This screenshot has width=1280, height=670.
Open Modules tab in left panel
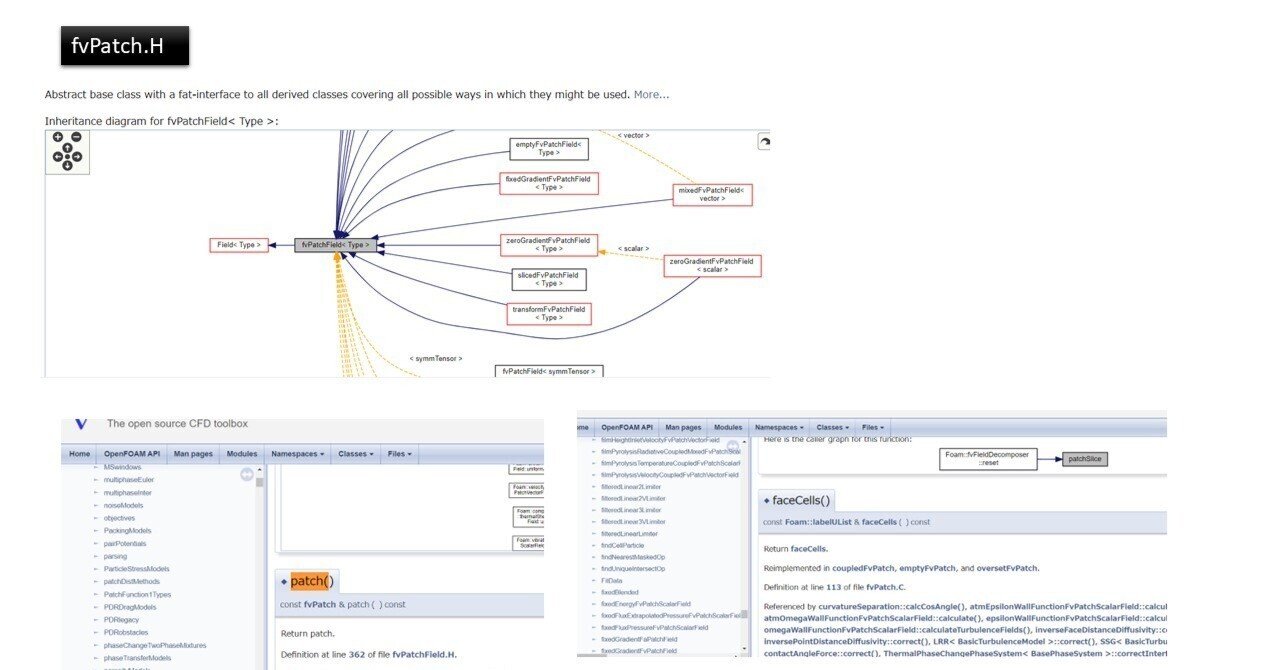click(242, 454)
